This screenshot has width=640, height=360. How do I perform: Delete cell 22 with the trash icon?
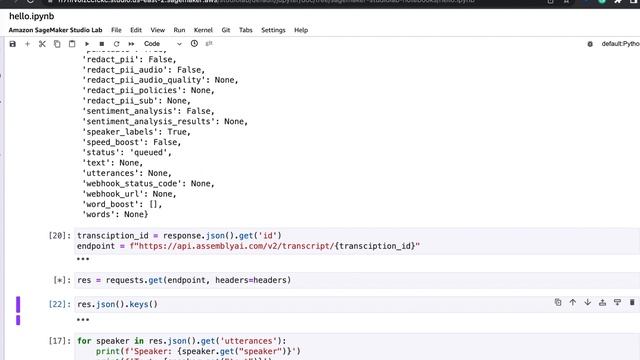click(x=632, y=302)
